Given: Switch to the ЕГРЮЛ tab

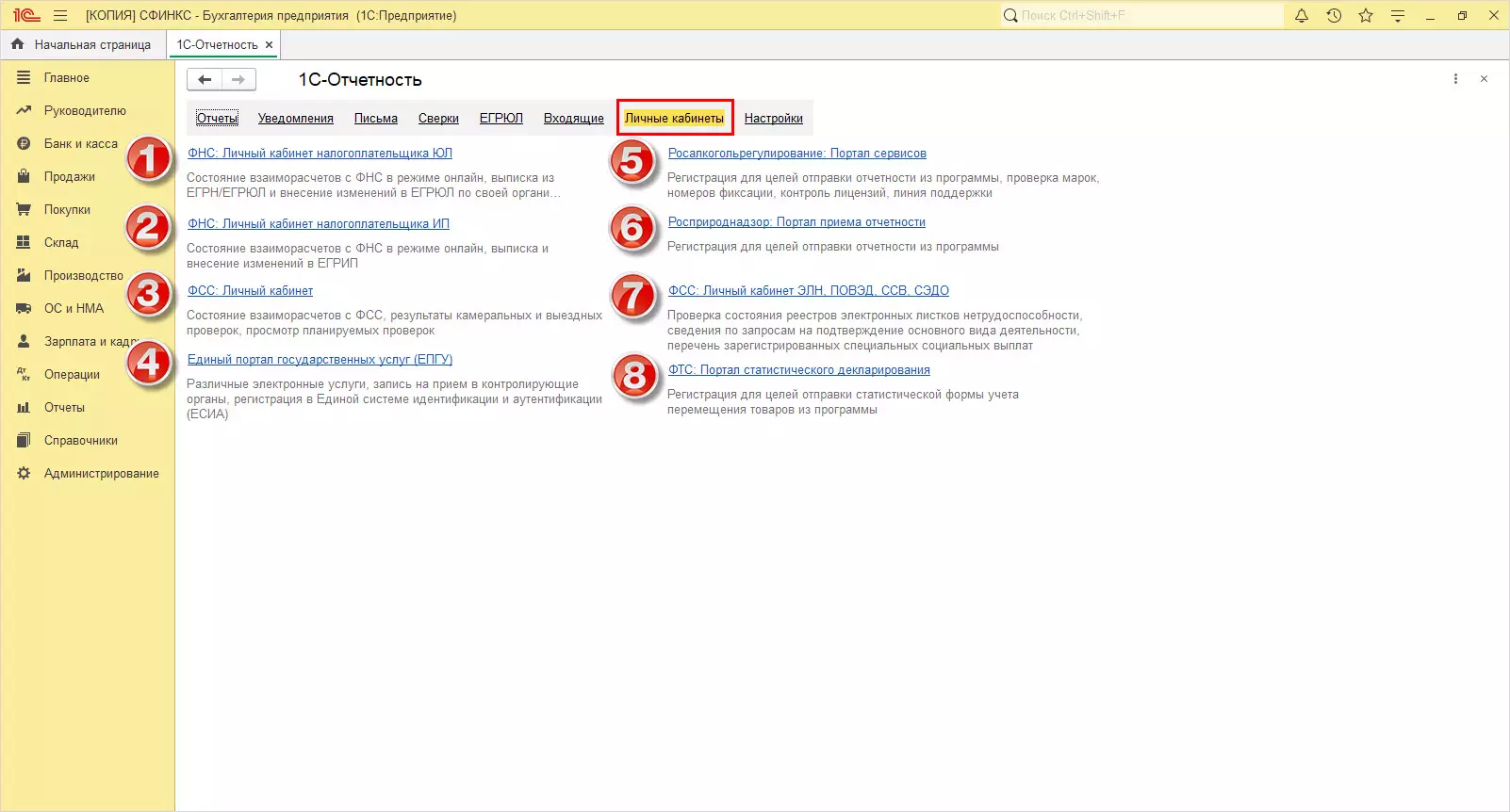Looking at the screenshot, I should point(501,119).
